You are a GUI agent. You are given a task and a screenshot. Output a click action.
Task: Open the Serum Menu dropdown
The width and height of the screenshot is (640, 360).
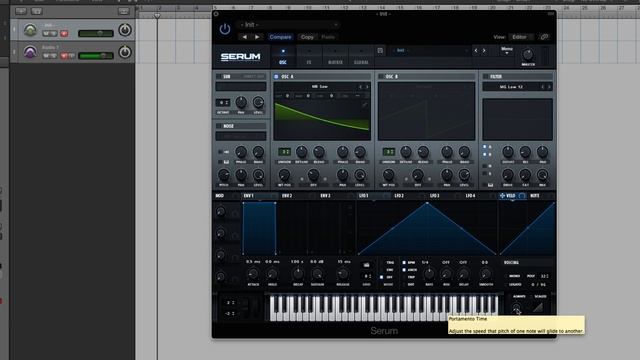(x=507, y=50)
